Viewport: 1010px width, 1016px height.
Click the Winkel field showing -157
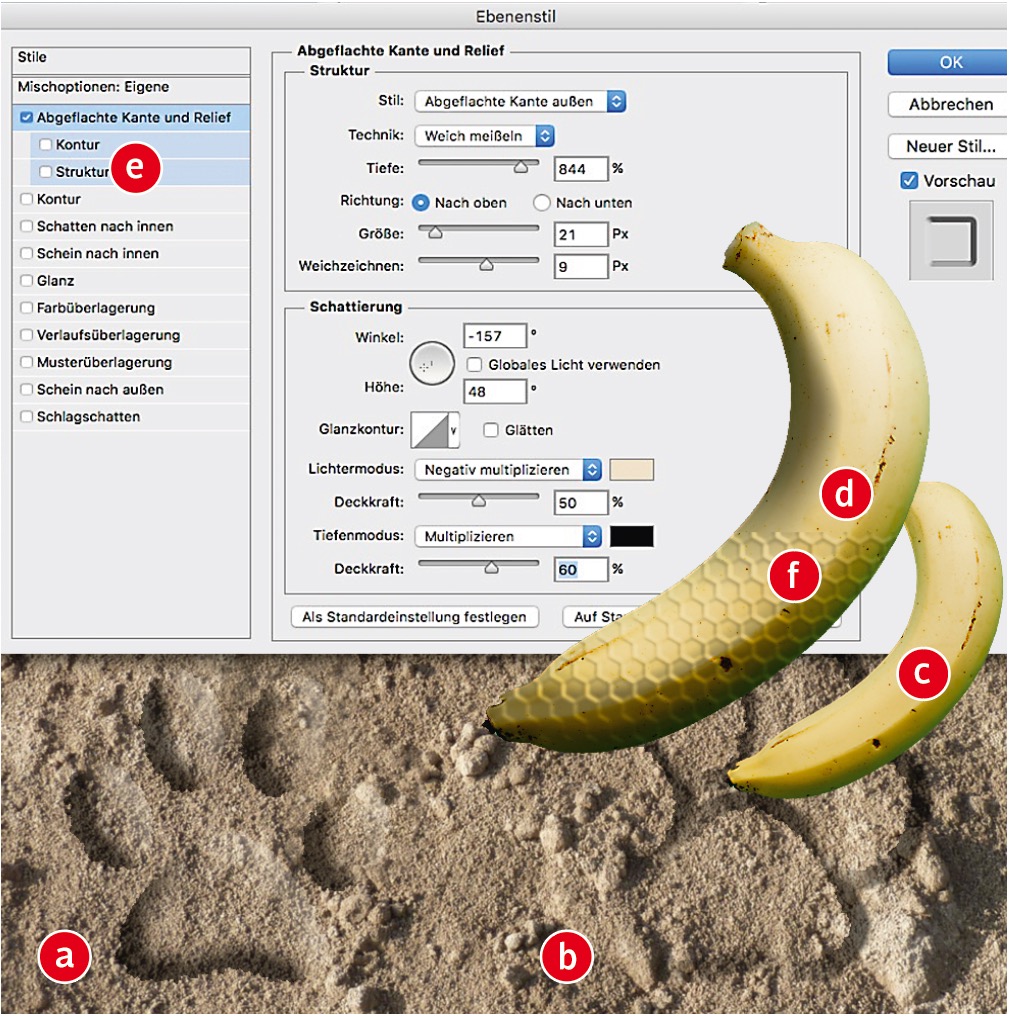(x=495, y=336)
